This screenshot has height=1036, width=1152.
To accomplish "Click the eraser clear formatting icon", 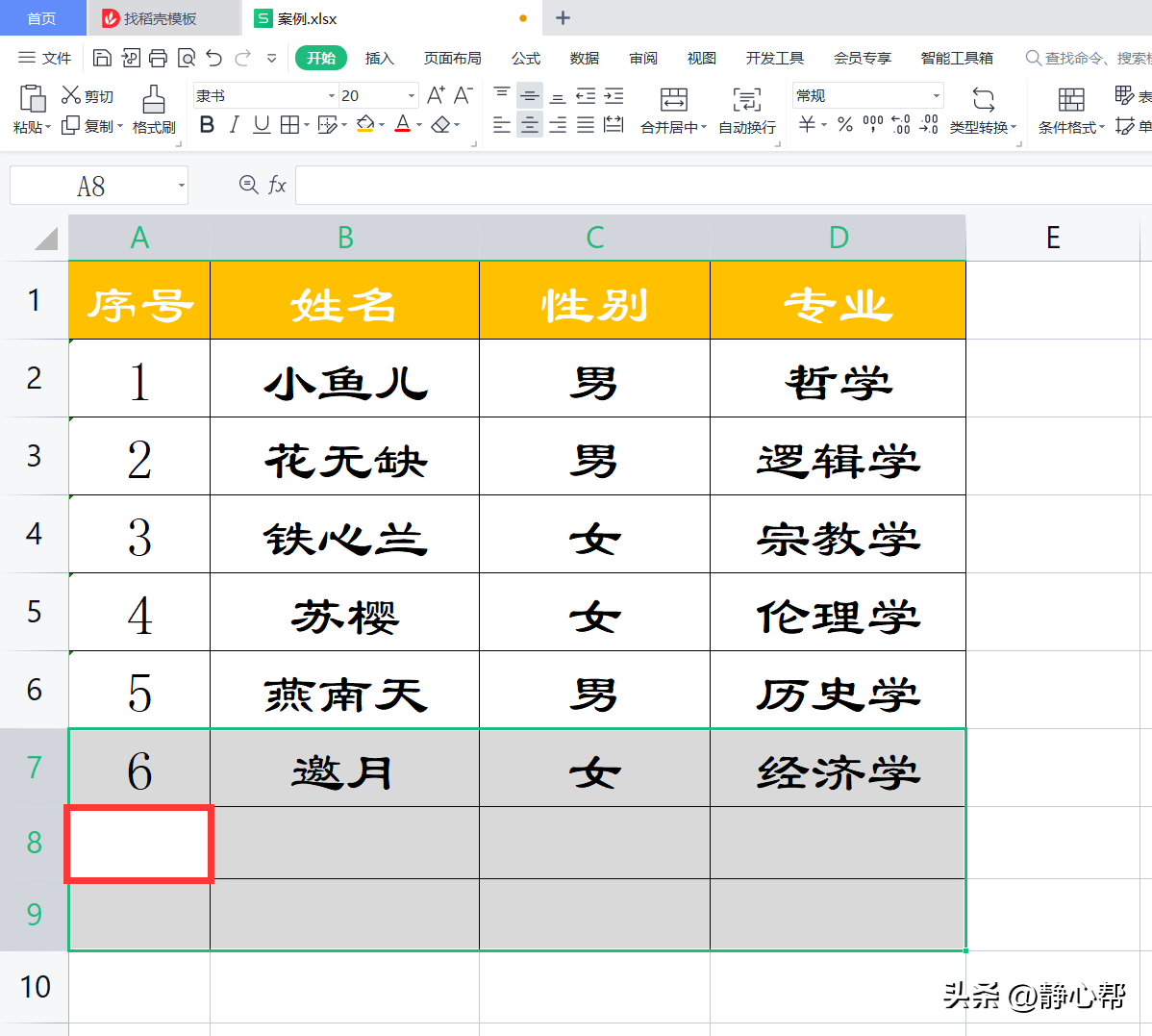I will click(440, 125).
